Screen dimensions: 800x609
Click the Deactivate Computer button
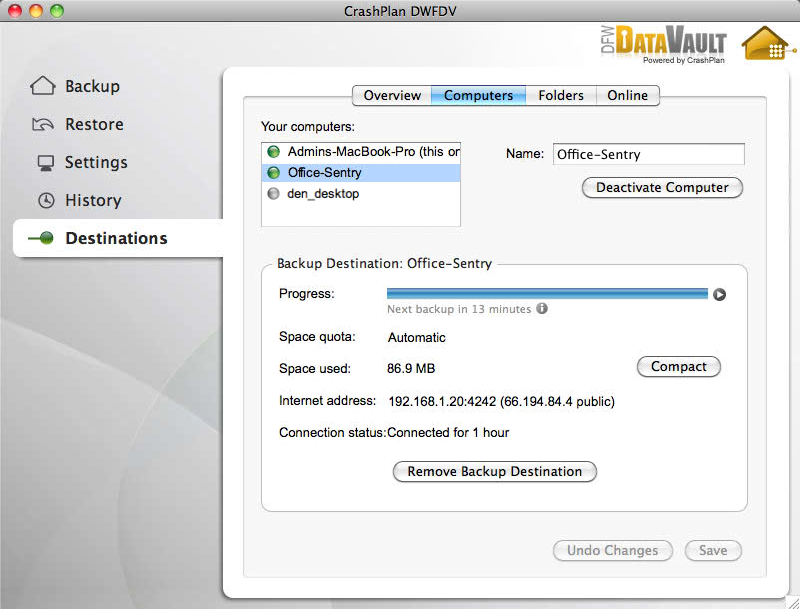point(662,188)
